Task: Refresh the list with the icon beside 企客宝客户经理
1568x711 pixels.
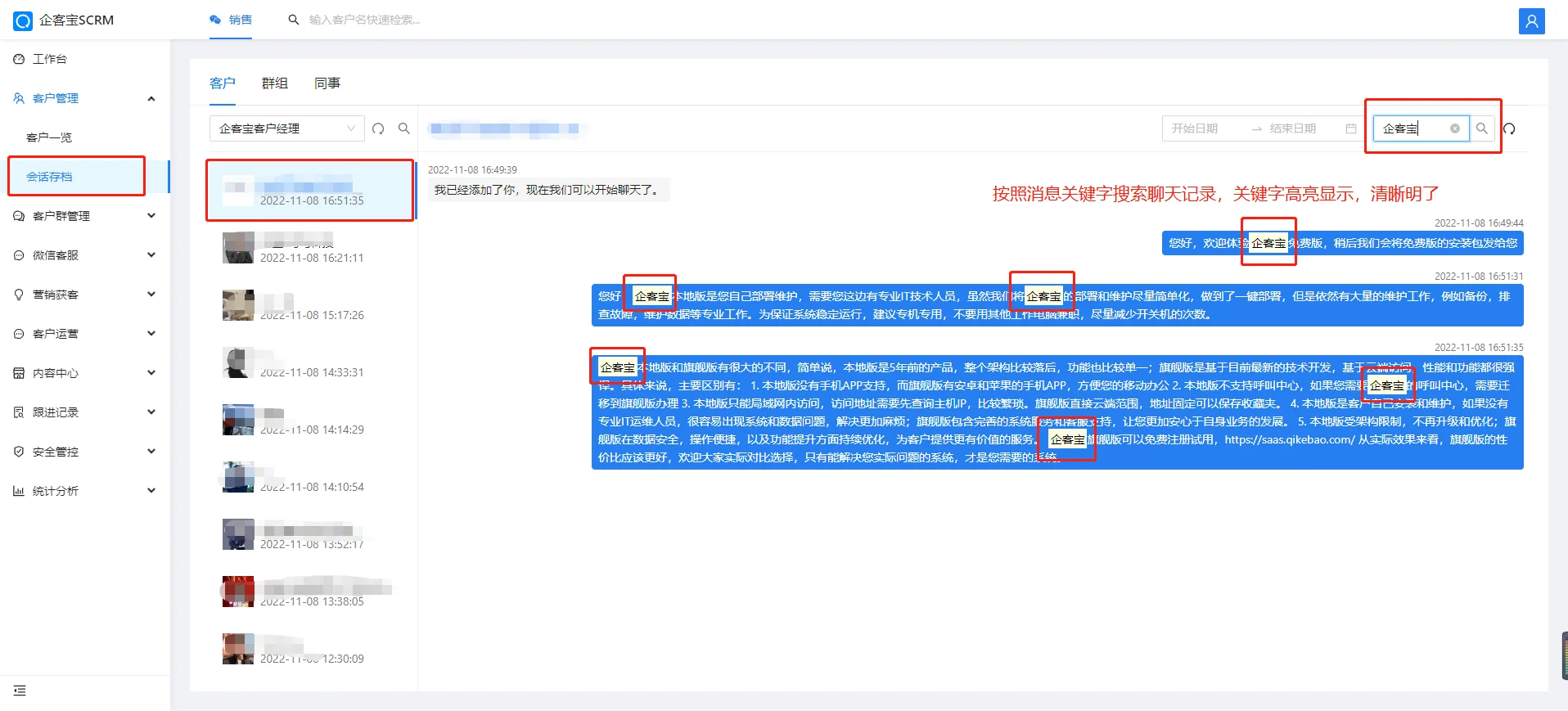Action: [378, 128]
